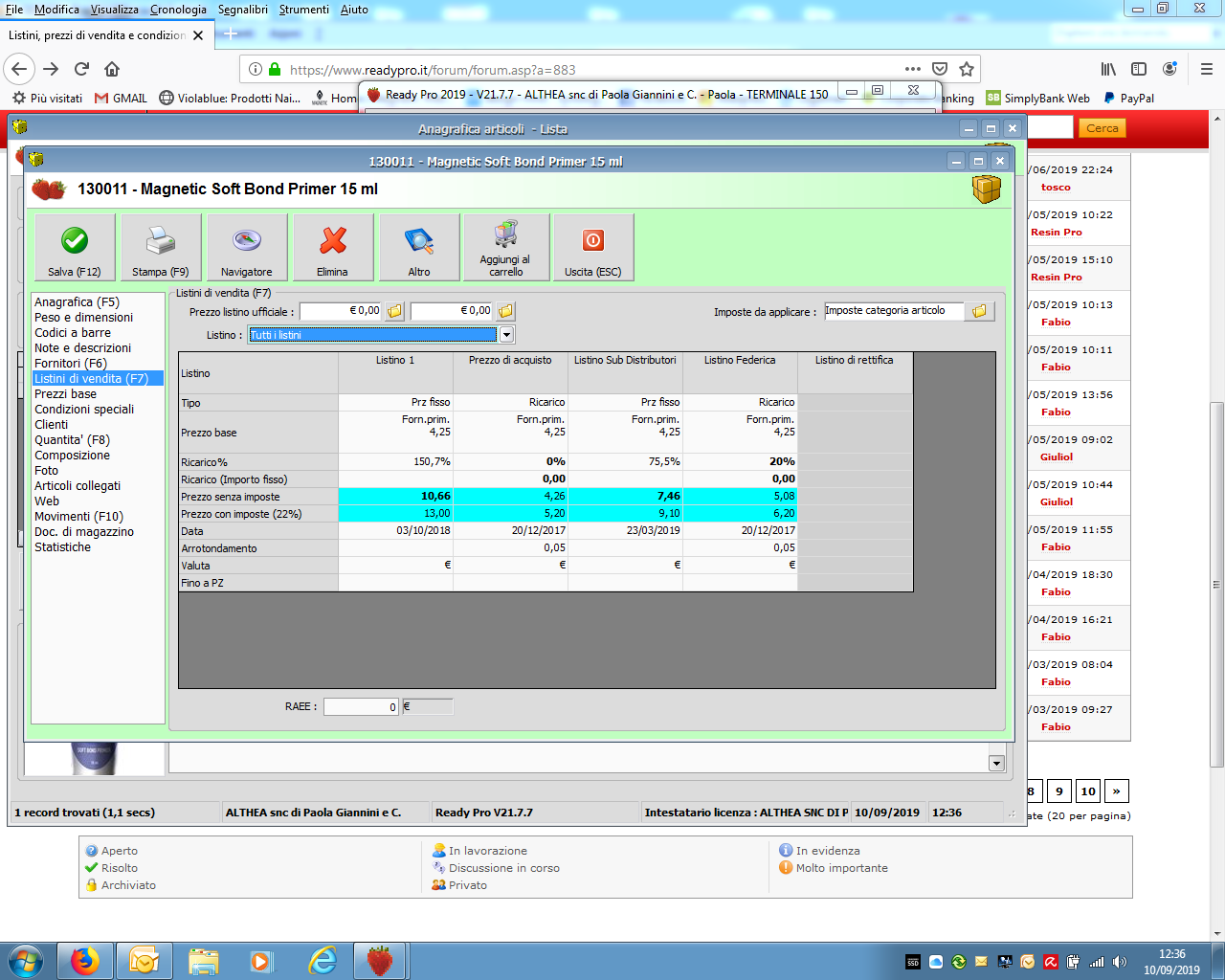
Task: Select Statistiche section
Action: pos(63,546)
